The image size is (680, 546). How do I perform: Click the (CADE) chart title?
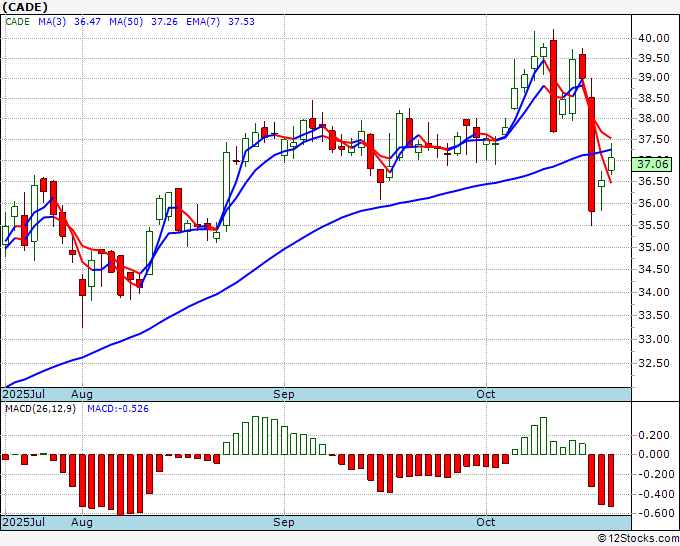[25, 7]
